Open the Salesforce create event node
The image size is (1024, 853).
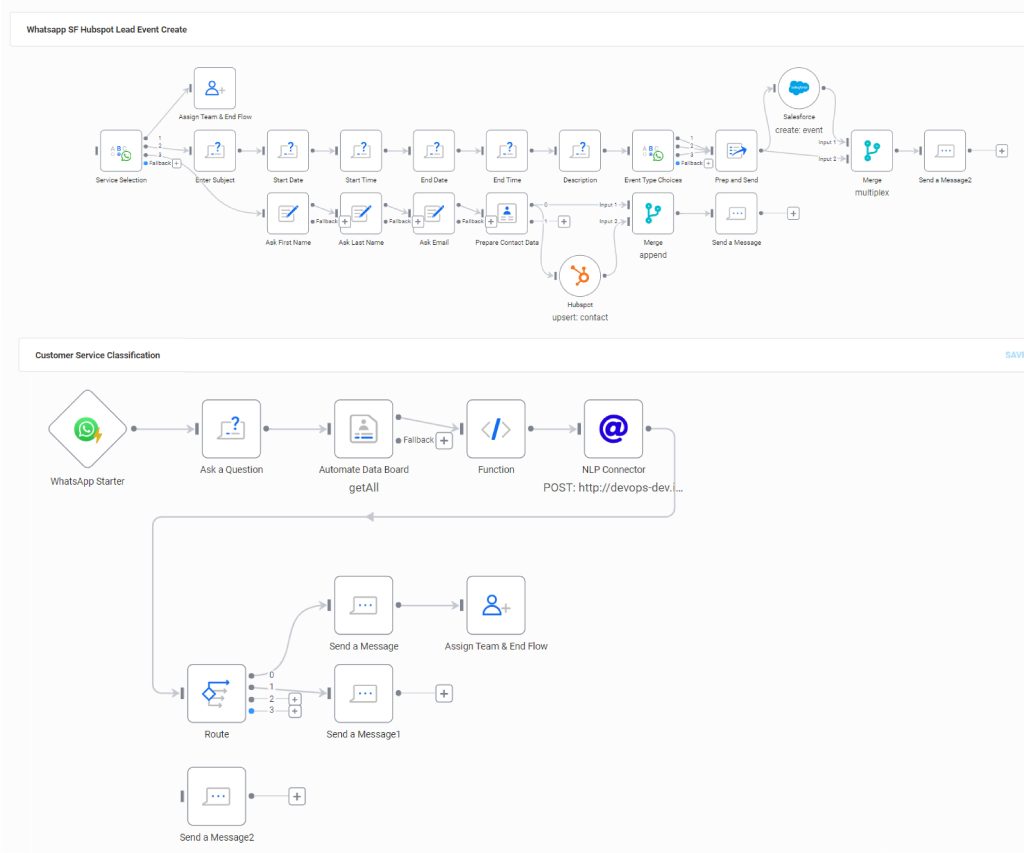pyautogui.click(x=798, y=88)
